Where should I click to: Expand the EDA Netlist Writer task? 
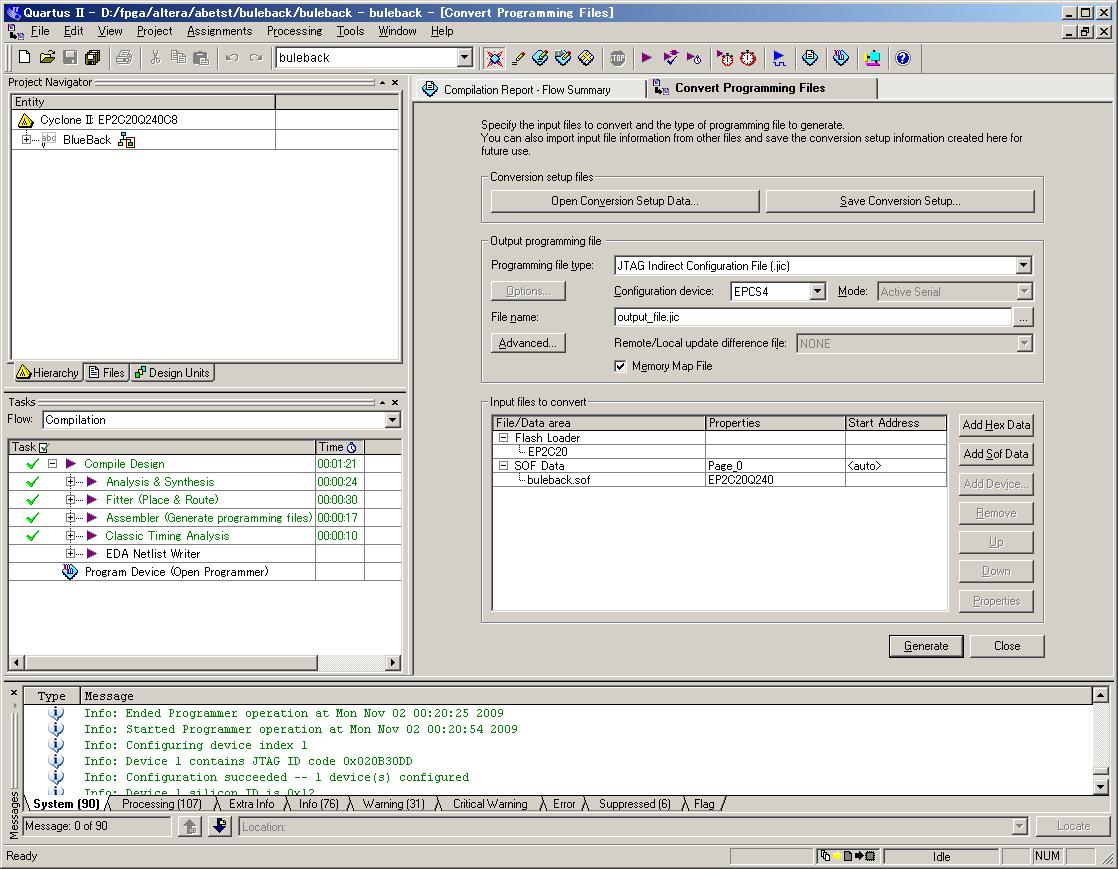coord(70,553)
